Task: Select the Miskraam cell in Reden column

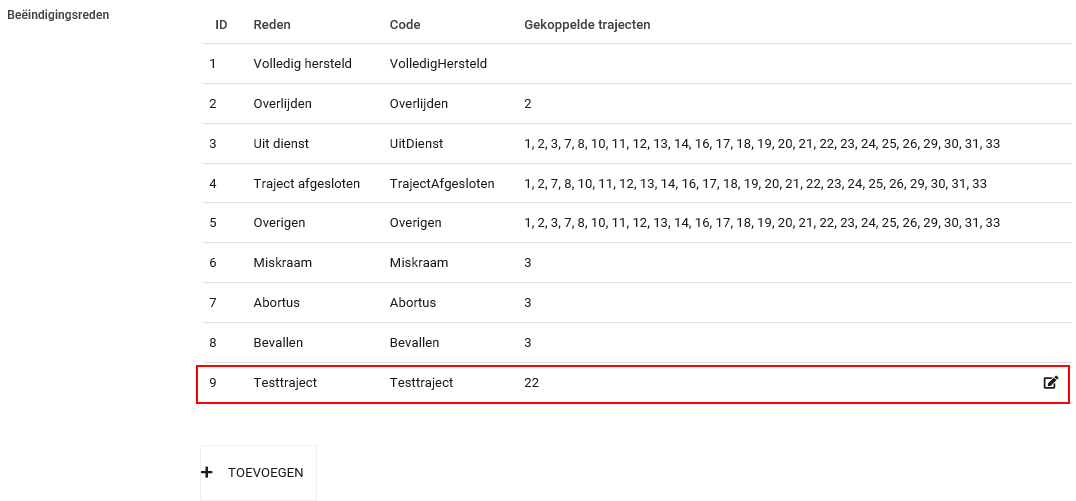Action: (x=282, y=263)
